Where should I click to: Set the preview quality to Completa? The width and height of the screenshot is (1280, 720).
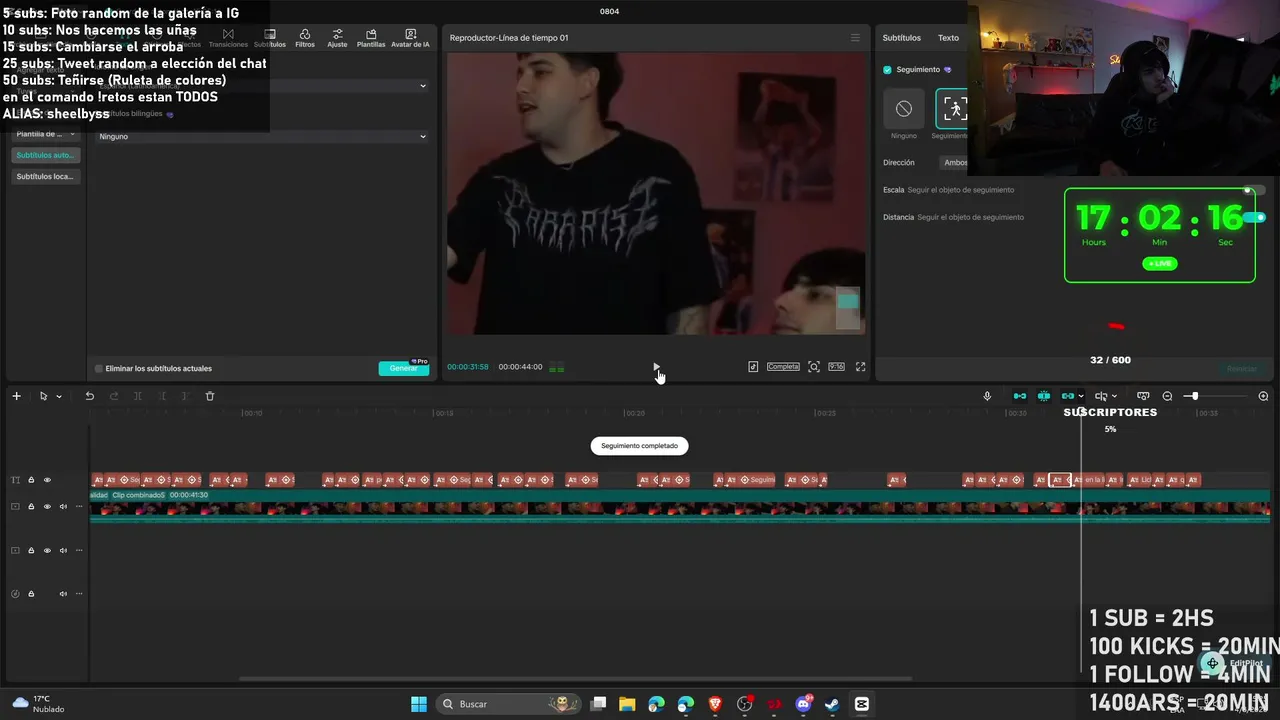tap(783, 367)
